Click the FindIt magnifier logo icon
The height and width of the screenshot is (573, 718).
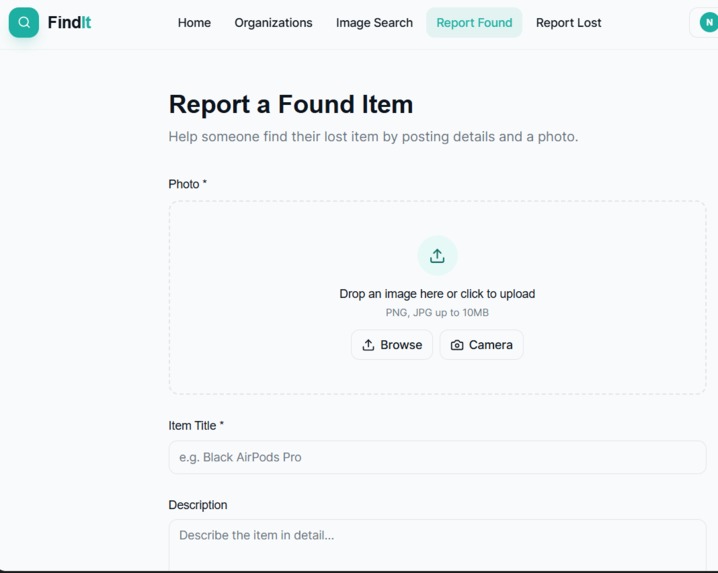pyautogui.click(x=24, y=22)
